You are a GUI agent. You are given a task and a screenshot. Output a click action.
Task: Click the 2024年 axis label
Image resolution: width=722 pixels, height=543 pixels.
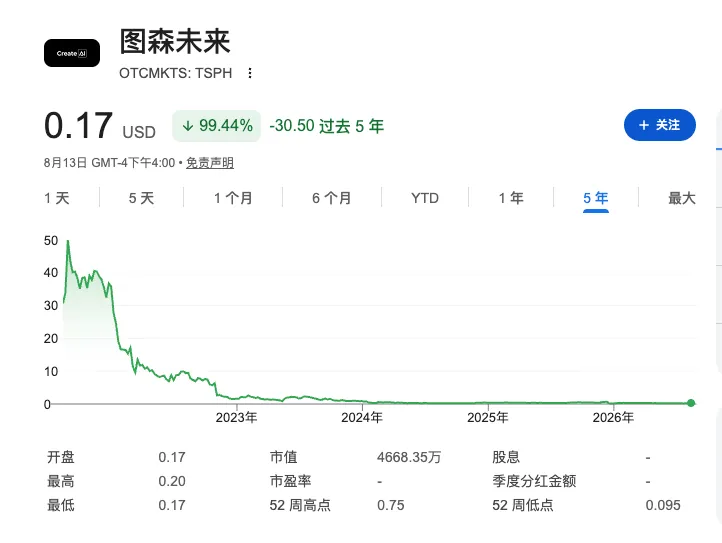[x=362, y=417]
